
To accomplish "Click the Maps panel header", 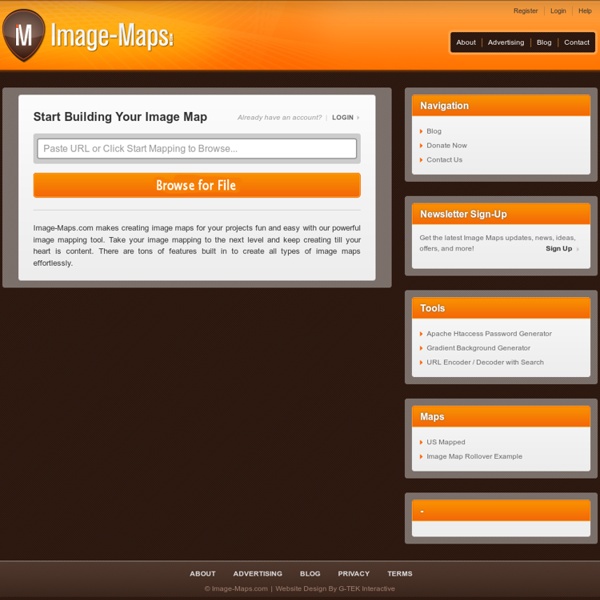I will [501, 416].
